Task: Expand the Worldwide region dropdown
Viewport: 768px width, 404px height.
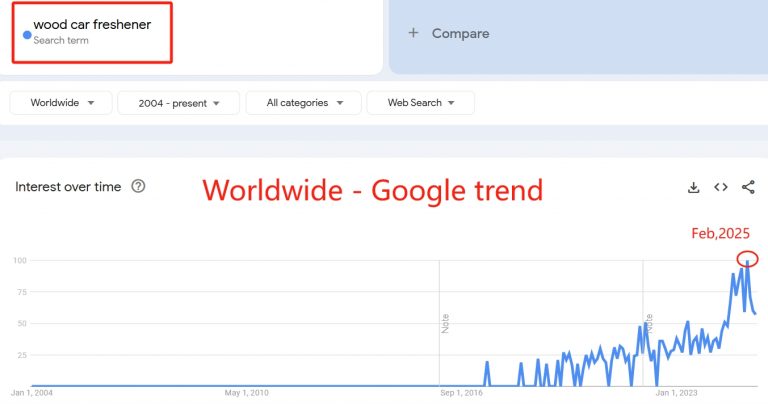Action: point(61,103)
